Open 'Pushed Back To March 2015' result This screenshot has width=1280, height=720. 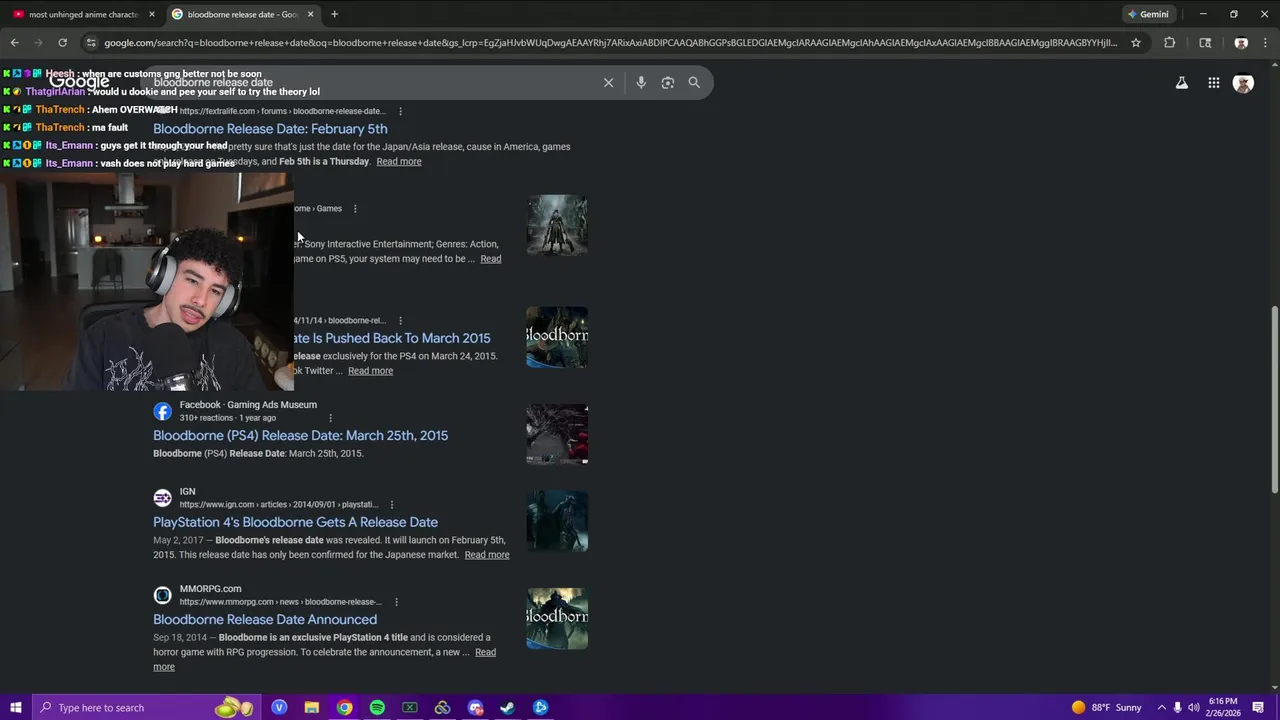coord(392,338)
